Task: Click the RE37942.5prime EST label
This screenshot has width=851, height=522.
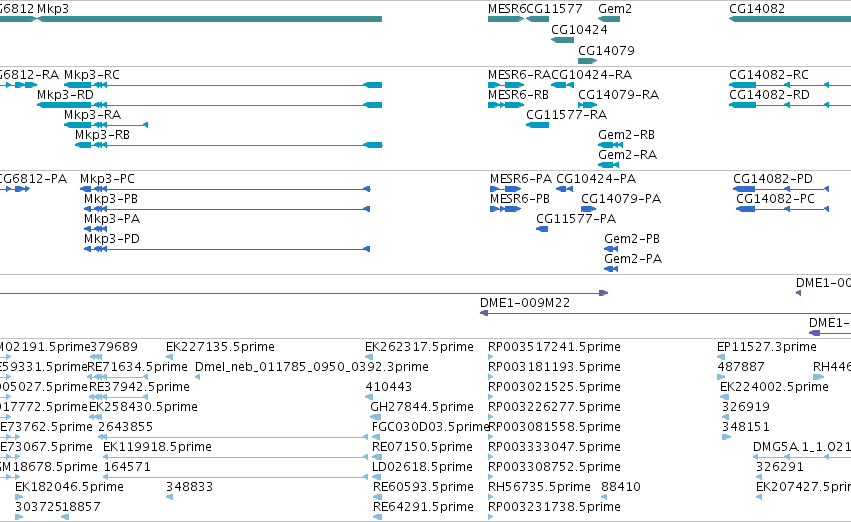Action: pyautogui.click(x=139, y=387)
